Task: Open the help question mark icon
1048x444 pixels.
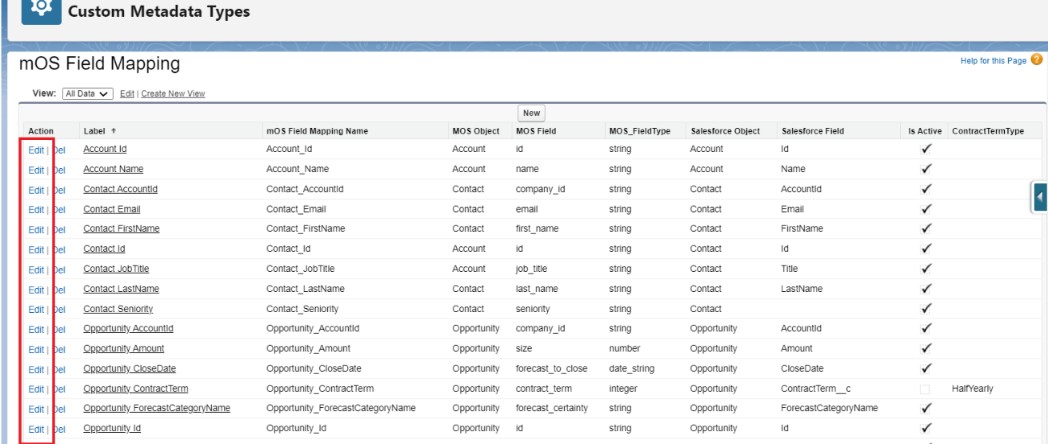Action: 1036,60
